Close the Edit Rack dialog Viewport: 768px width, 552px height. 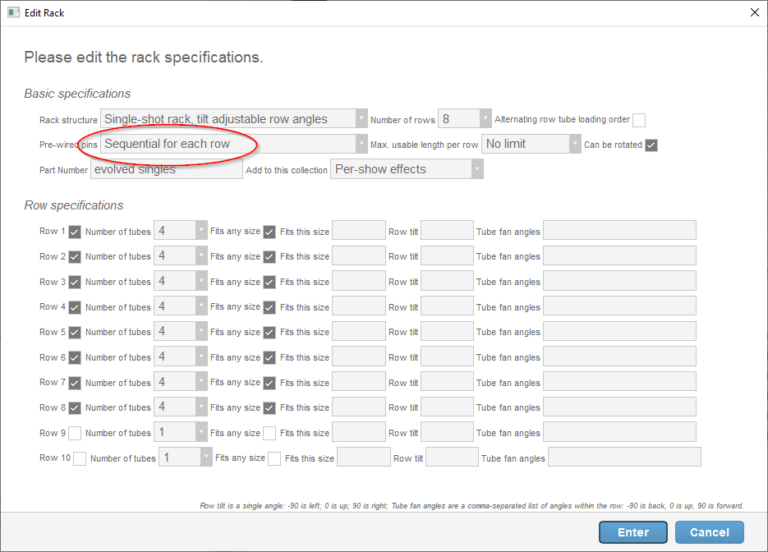coord(752,12)
